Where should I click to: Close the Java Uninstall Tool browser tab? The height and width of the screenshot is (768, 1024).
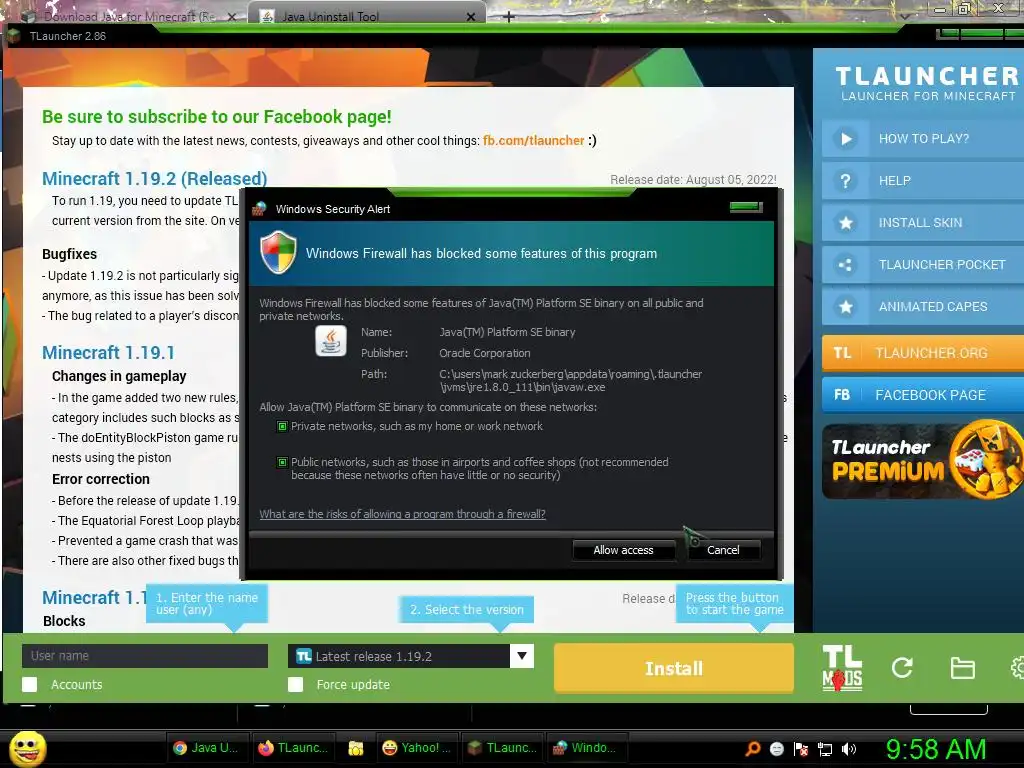click(471, 16)
